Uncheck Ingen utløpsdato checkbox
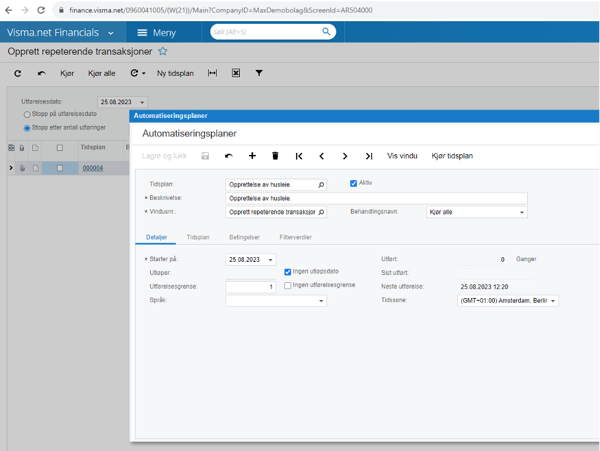 288,272
